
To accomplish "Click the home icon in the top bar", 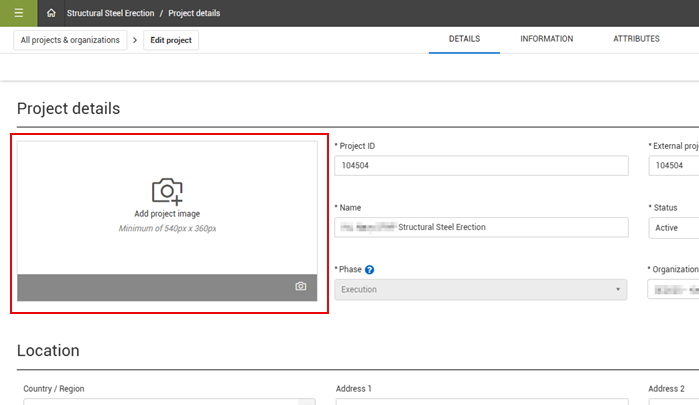I will [51, 13].
